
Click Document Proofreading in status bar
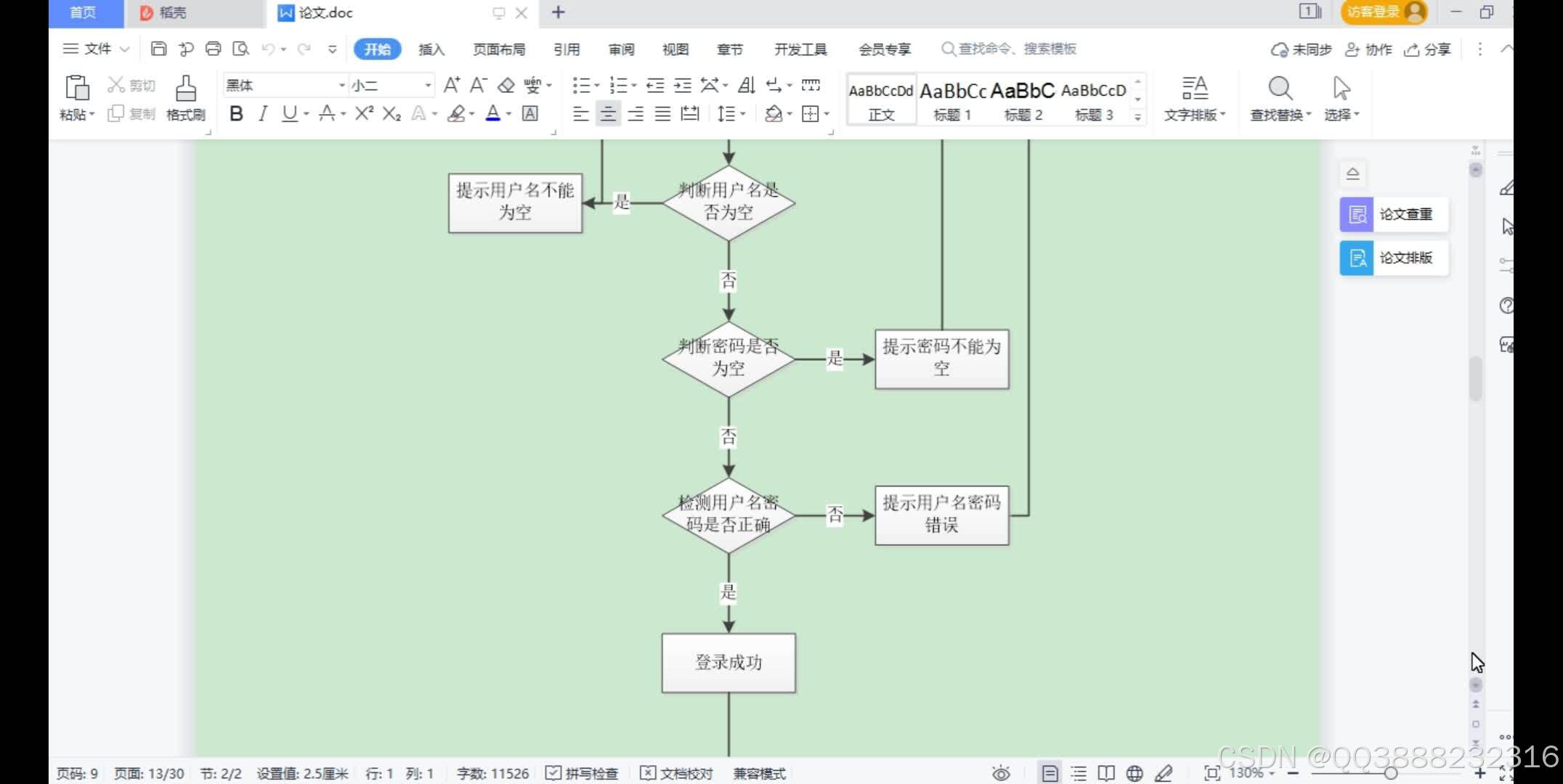pos(677,773)
